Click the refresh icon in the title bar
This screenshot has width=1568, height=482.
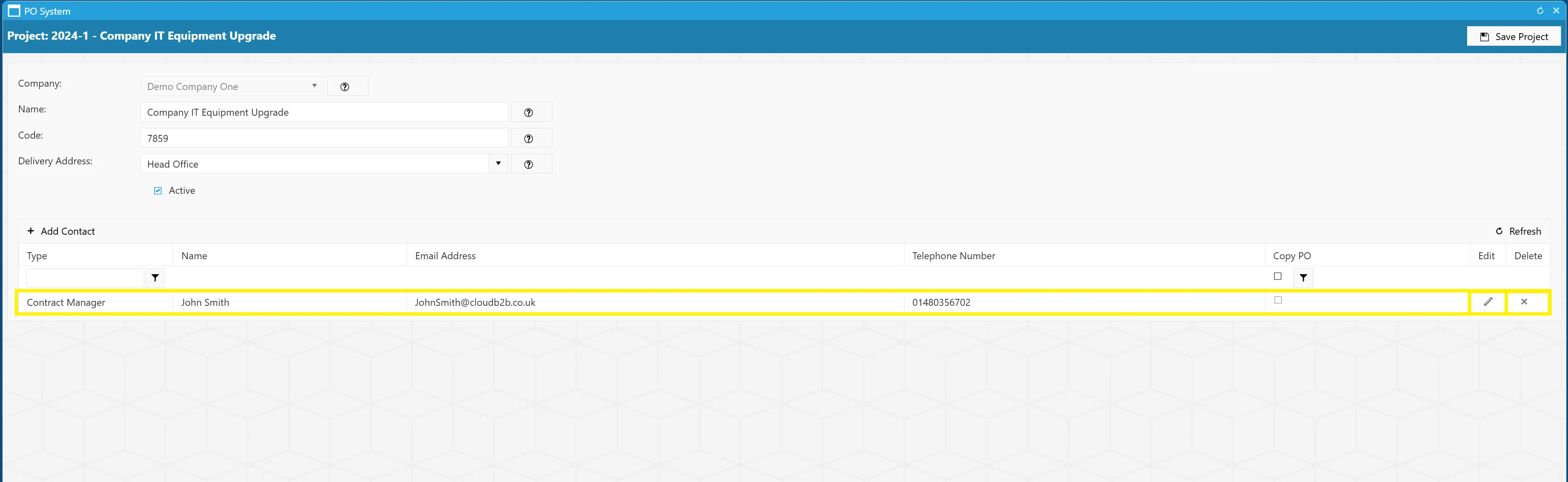(1540, 10)
